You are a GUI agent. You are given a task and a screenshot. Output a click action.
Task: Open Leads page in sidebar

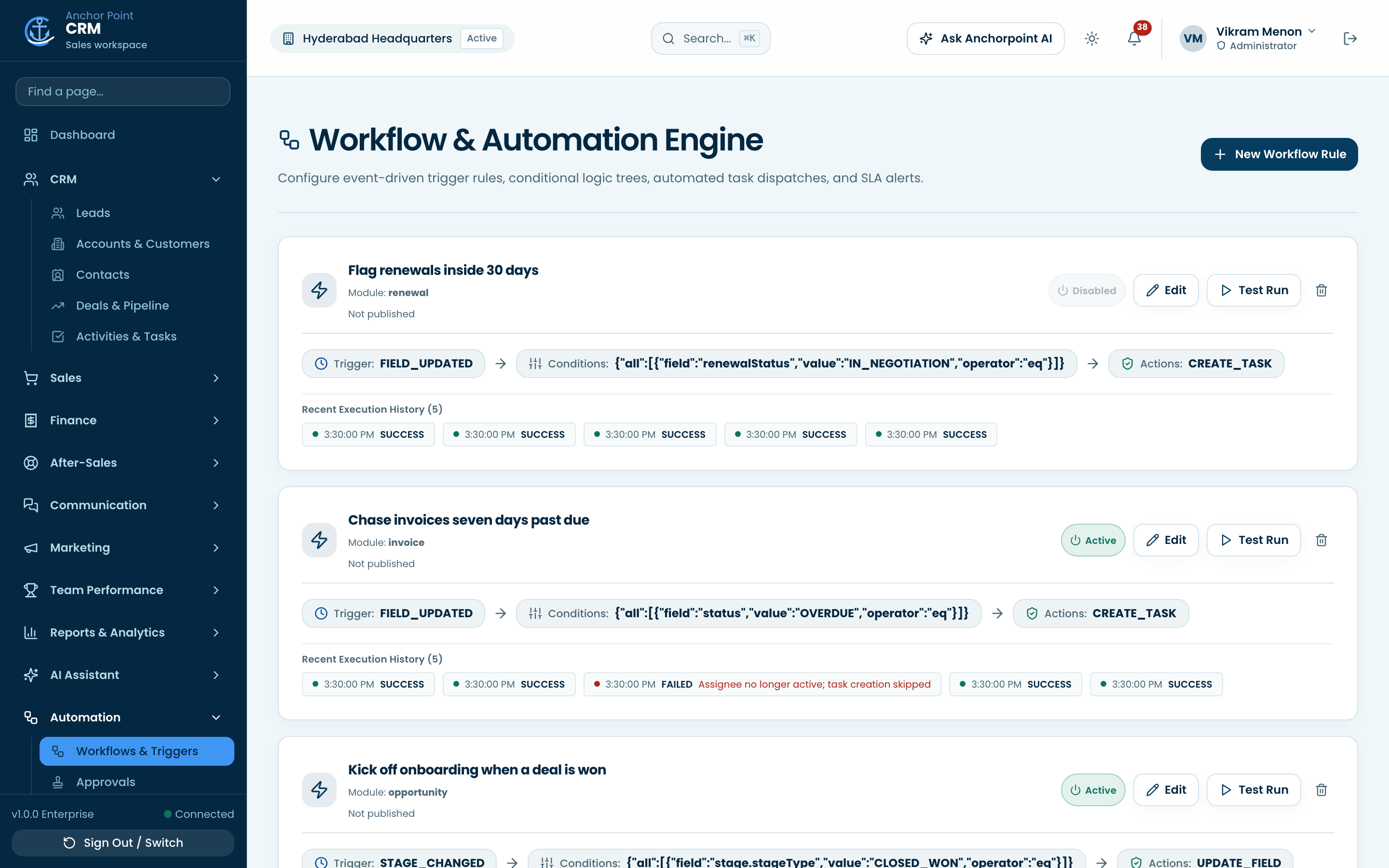(136, 213)
